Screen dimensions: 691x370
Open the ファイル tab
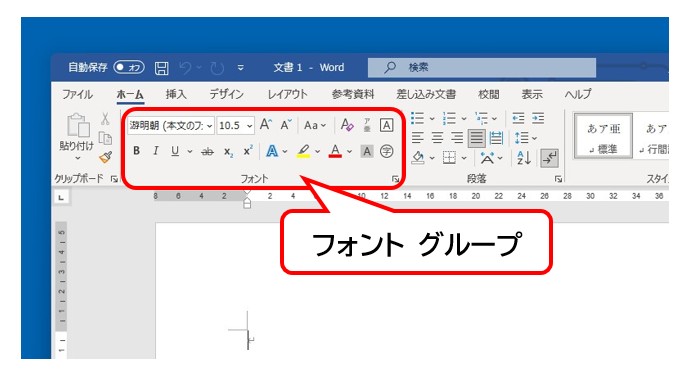[x=78, y=94]
